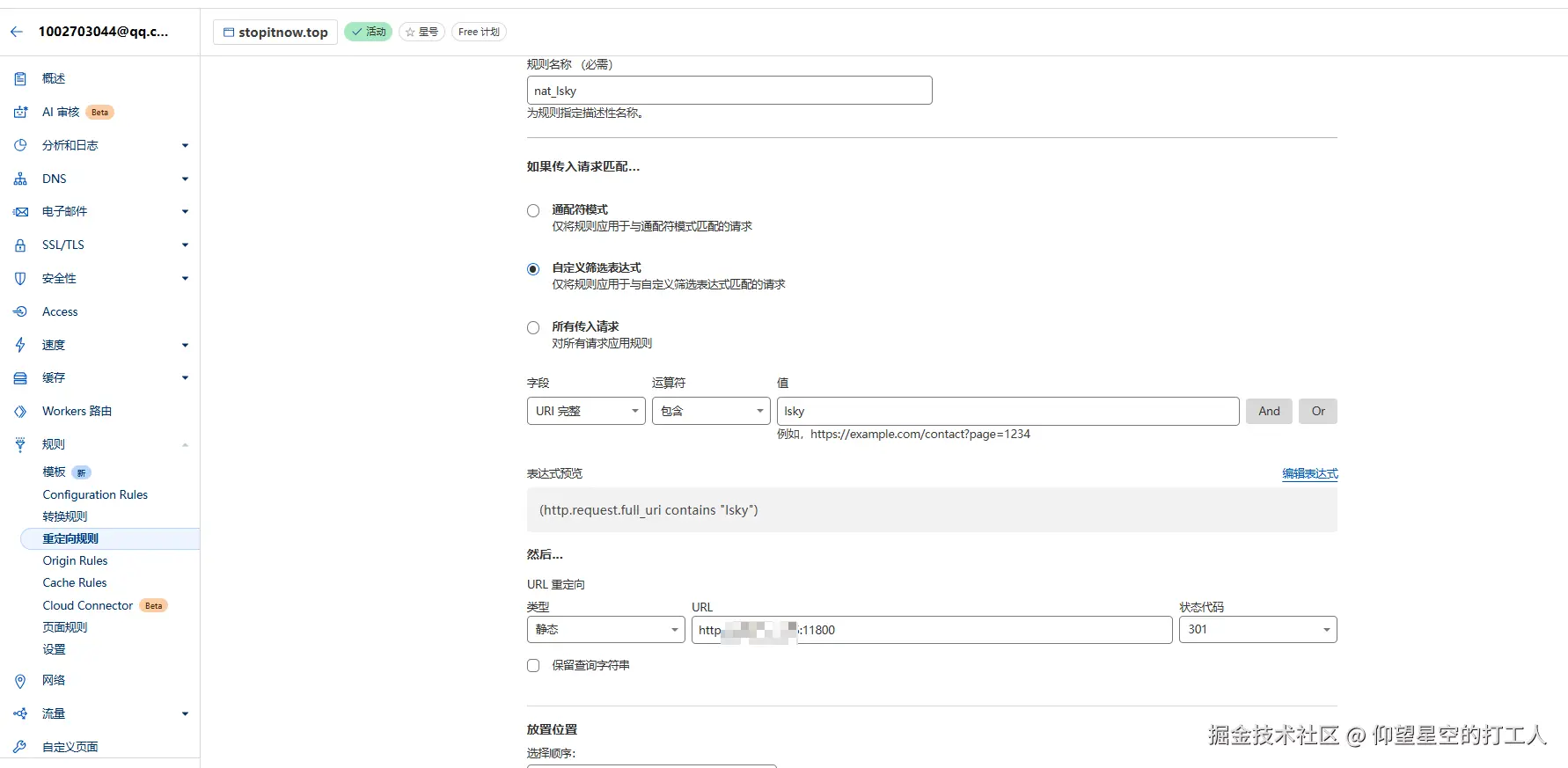Click the 活动 status badge
The height and width of the screenshot is (768, 1568).
[368, 32]
